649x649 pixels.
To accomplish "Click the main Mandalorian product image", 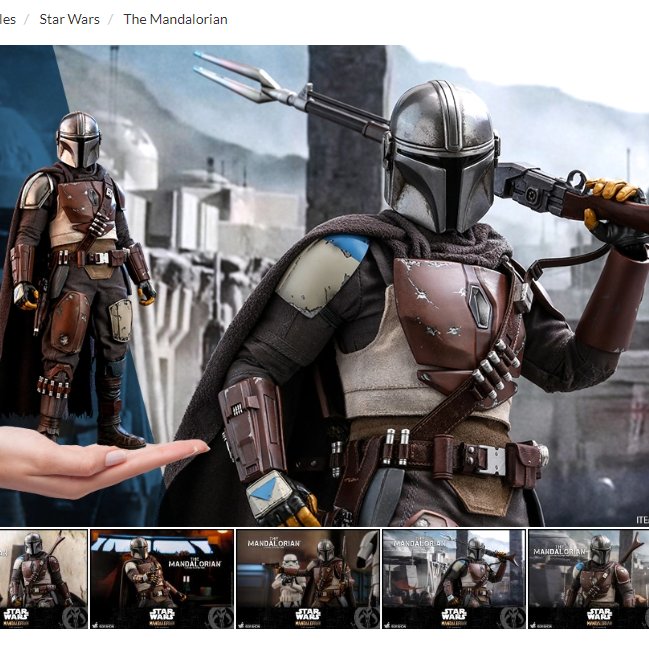I will [324, 286].
